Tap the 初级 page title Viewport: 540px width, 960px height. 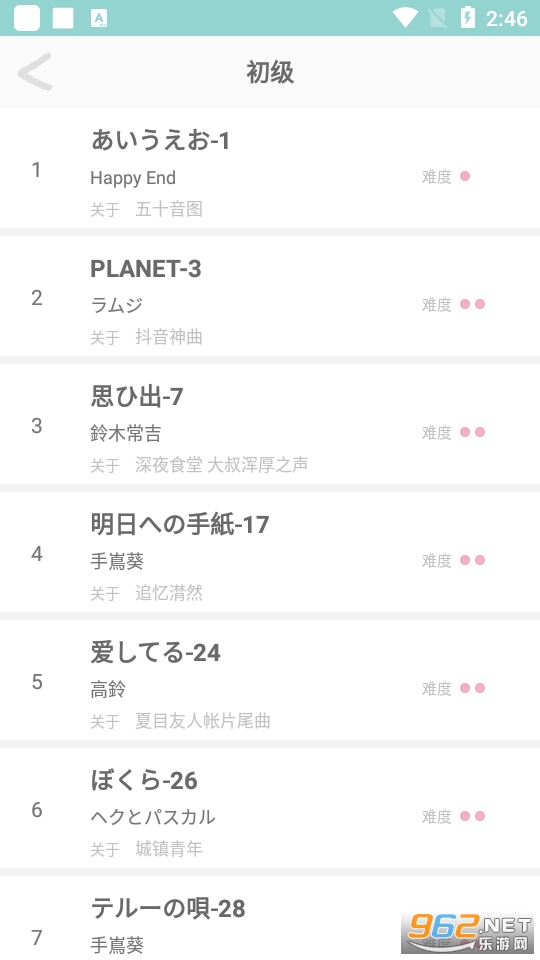(x=270, y=72)
